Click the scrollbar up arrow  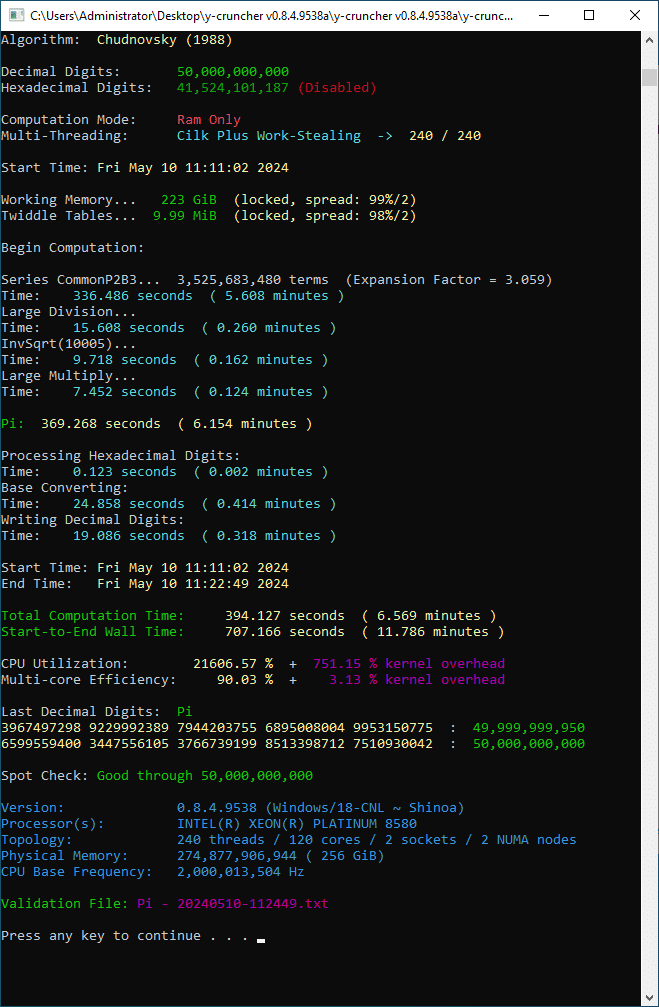[649, 40]
